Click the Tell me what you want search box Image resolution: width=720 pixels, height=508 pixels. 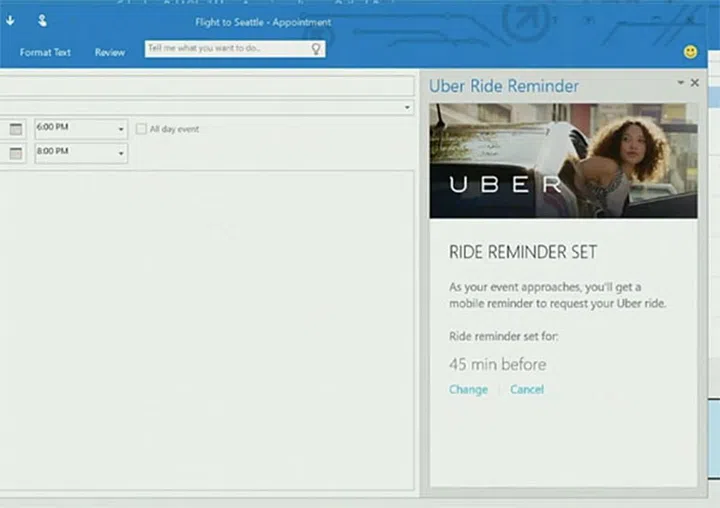226,48
